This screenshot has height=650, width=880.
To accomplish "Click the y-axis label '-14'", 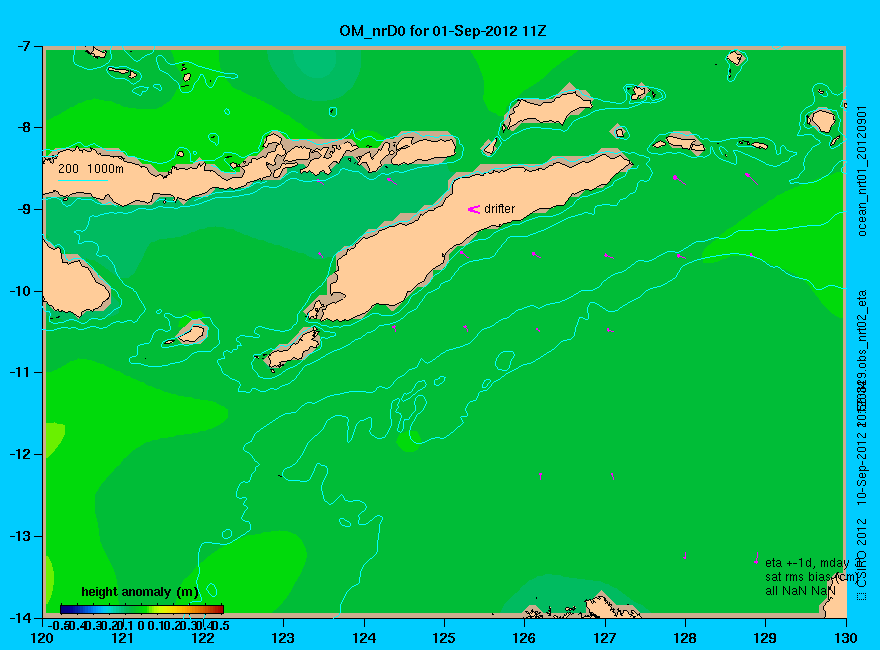I will pos(21,617).
